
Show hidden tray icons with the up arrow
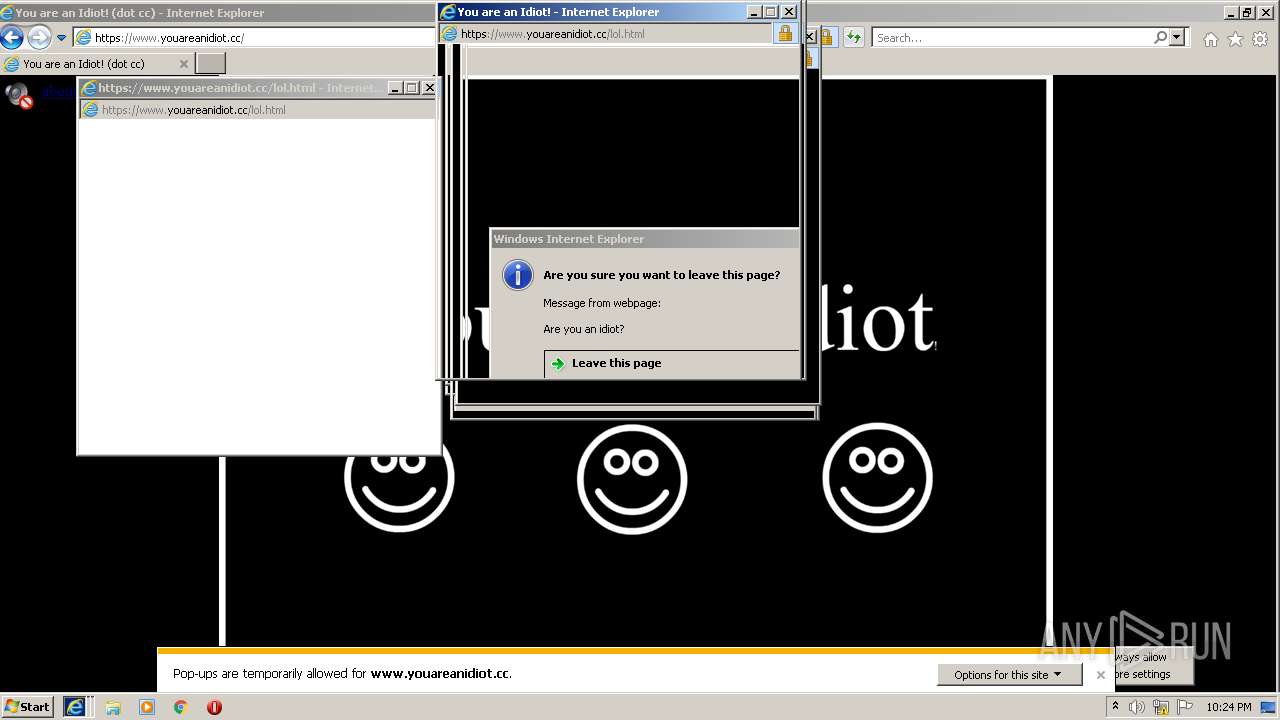click(x=1115, y=707)
